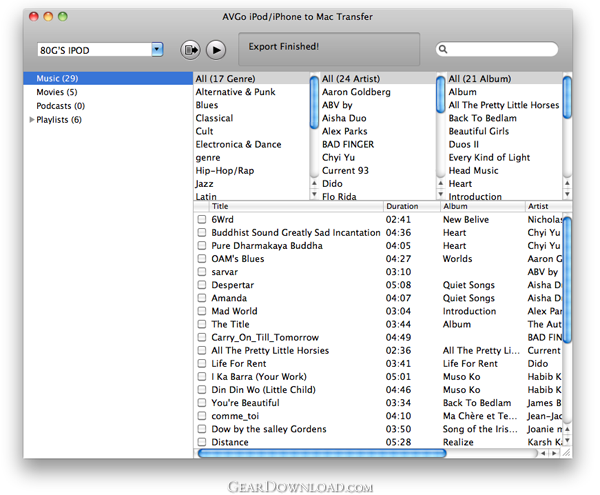Filter by Alternative & Punk genre

pyautogui.click(x=235, y=92)
